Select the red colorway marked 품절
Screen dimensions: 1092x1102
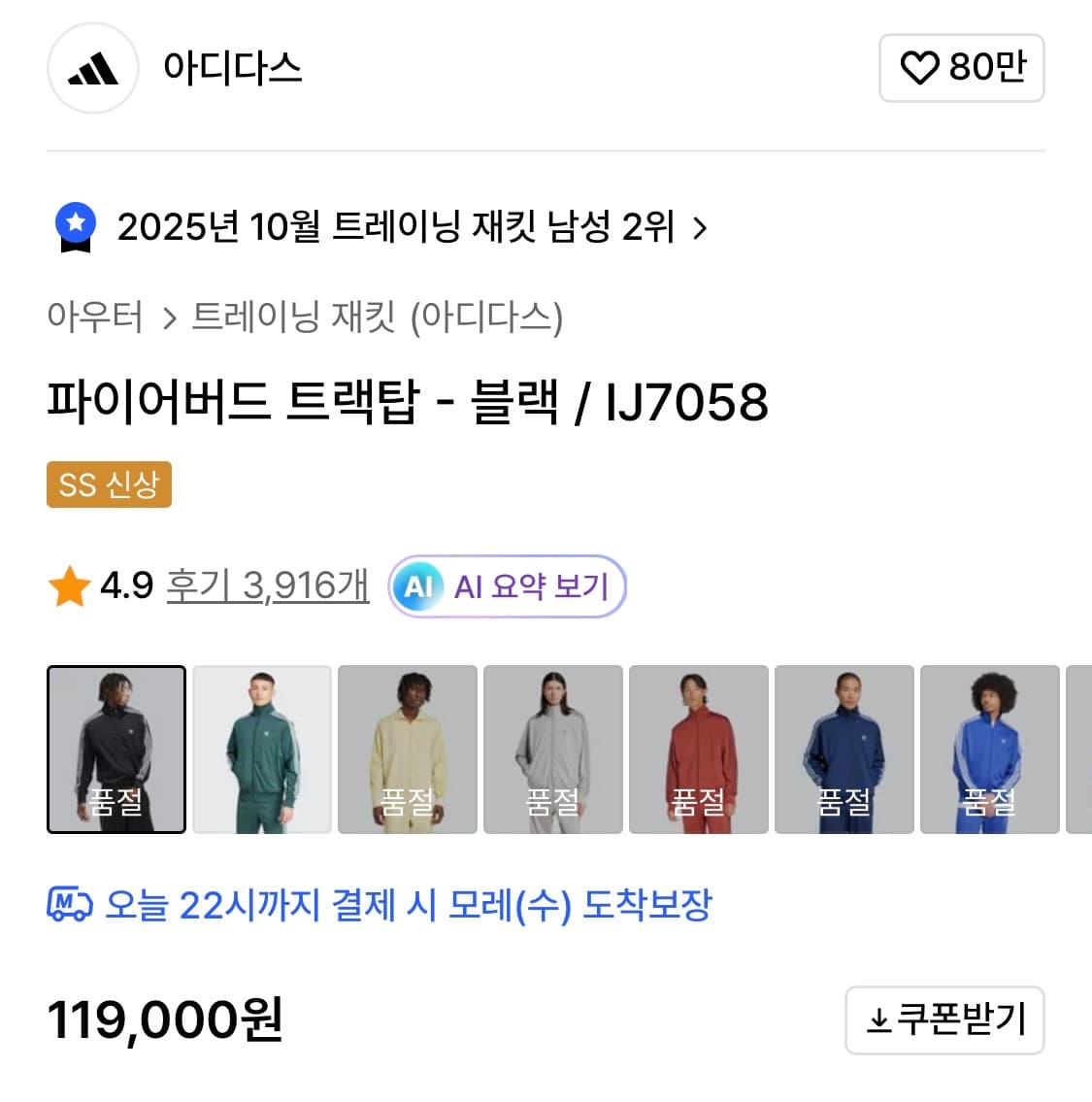point(698,749)
